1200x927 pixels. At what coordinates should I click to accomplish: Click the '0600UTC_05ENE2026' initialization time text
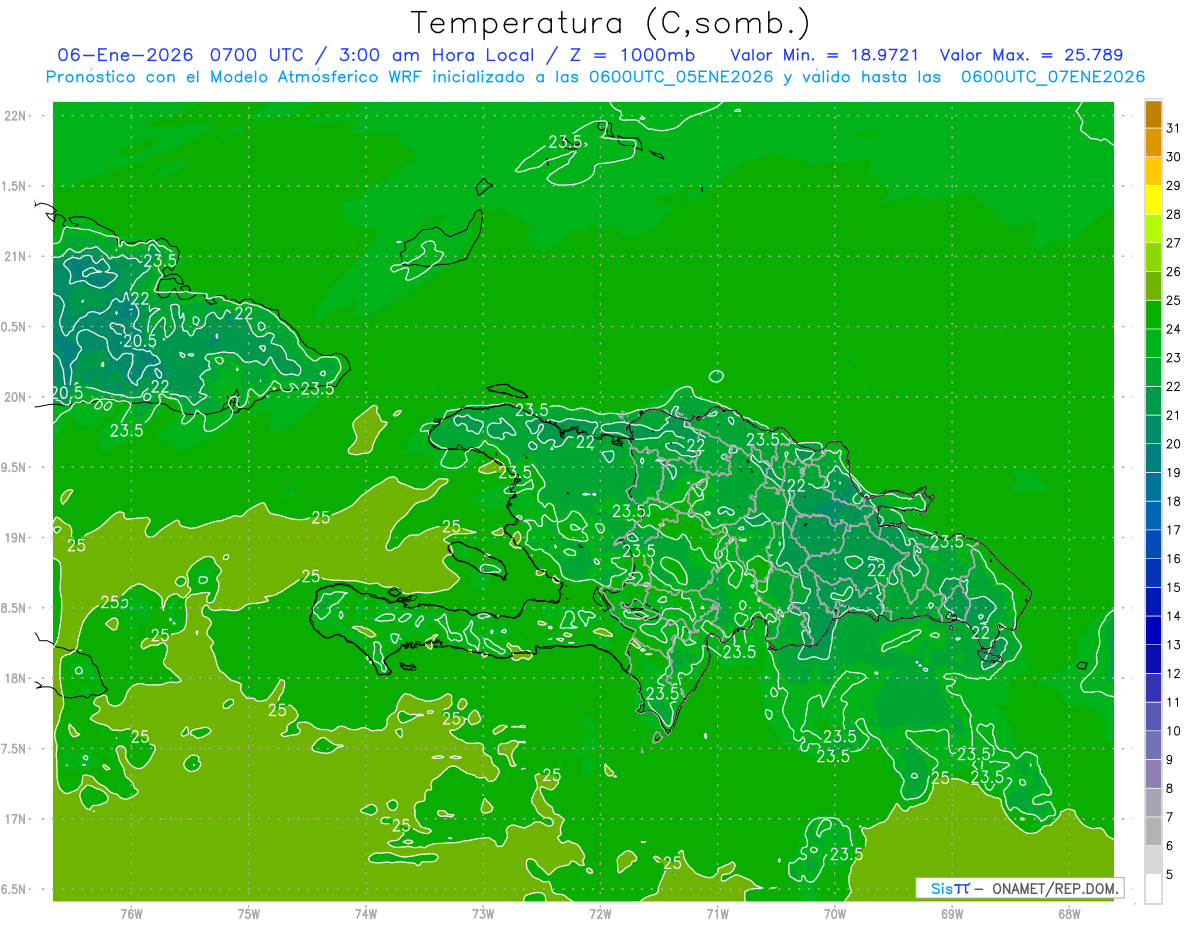681,77
